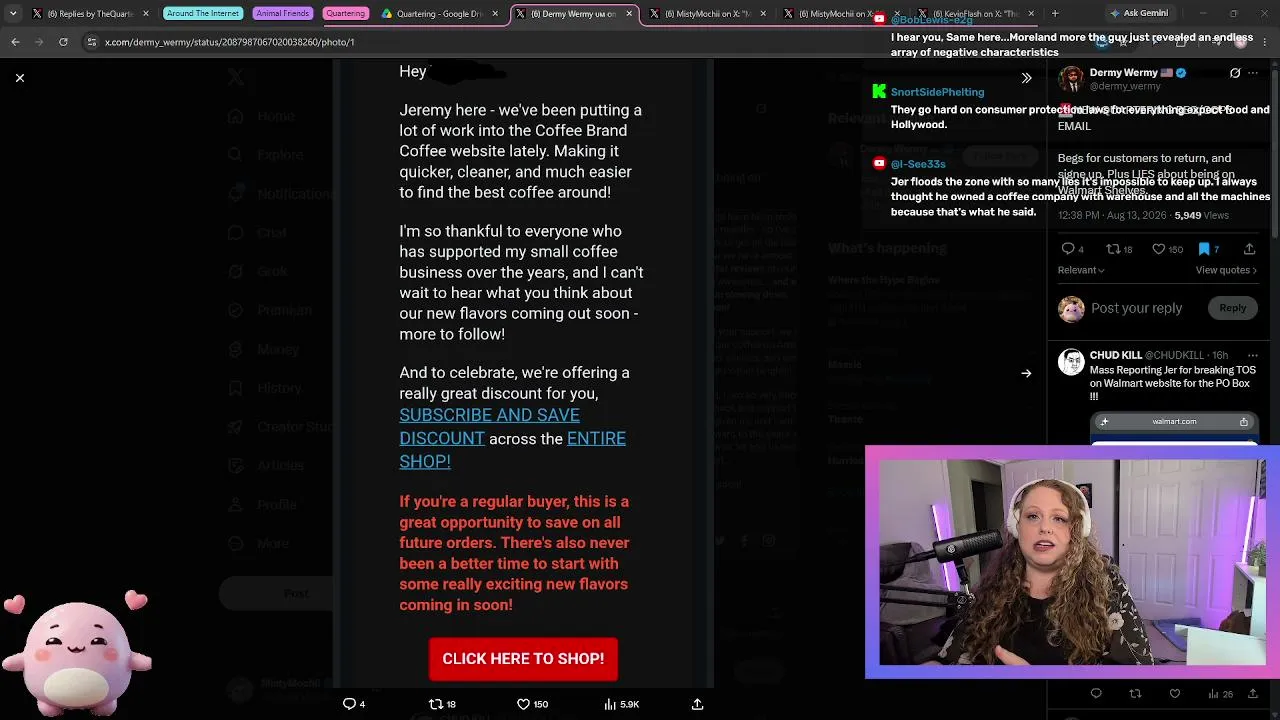Click ENTIRE SHOP link in email image
Viewport: 1280px width, 720px height.
pyautogui.click(x=512, y=449)
